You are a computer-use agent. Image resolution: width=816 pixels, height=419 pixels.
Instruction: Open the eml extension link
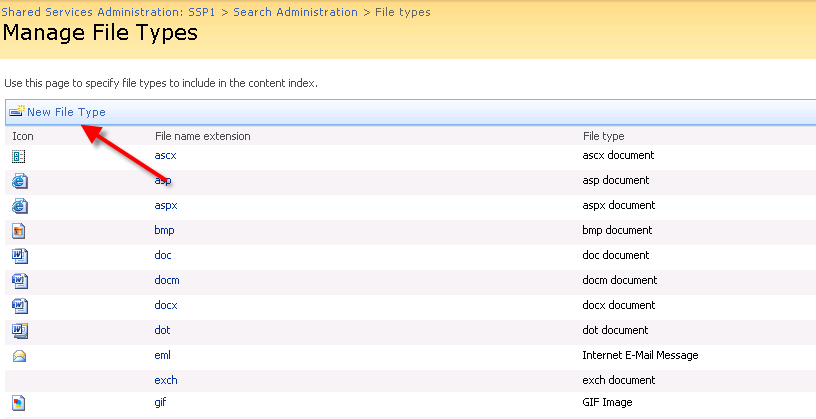coord(162,355)
